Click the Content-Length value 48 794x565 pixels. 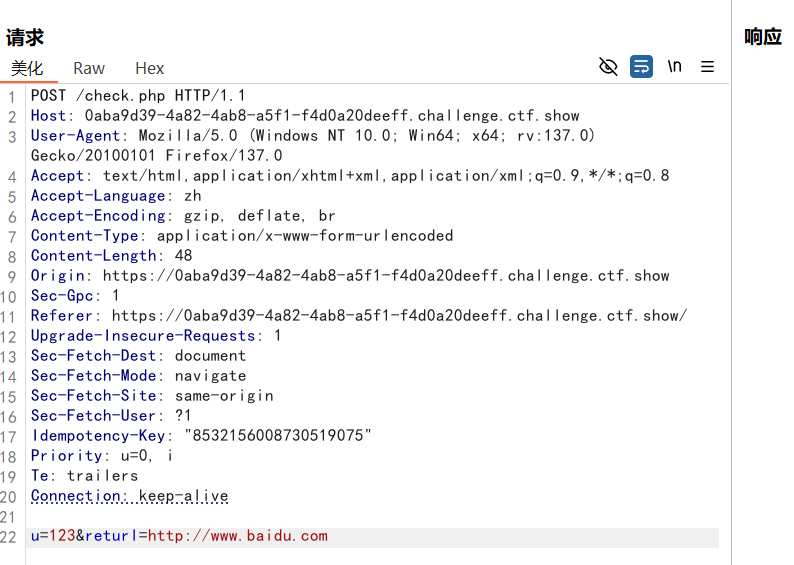tap(183, 256)
